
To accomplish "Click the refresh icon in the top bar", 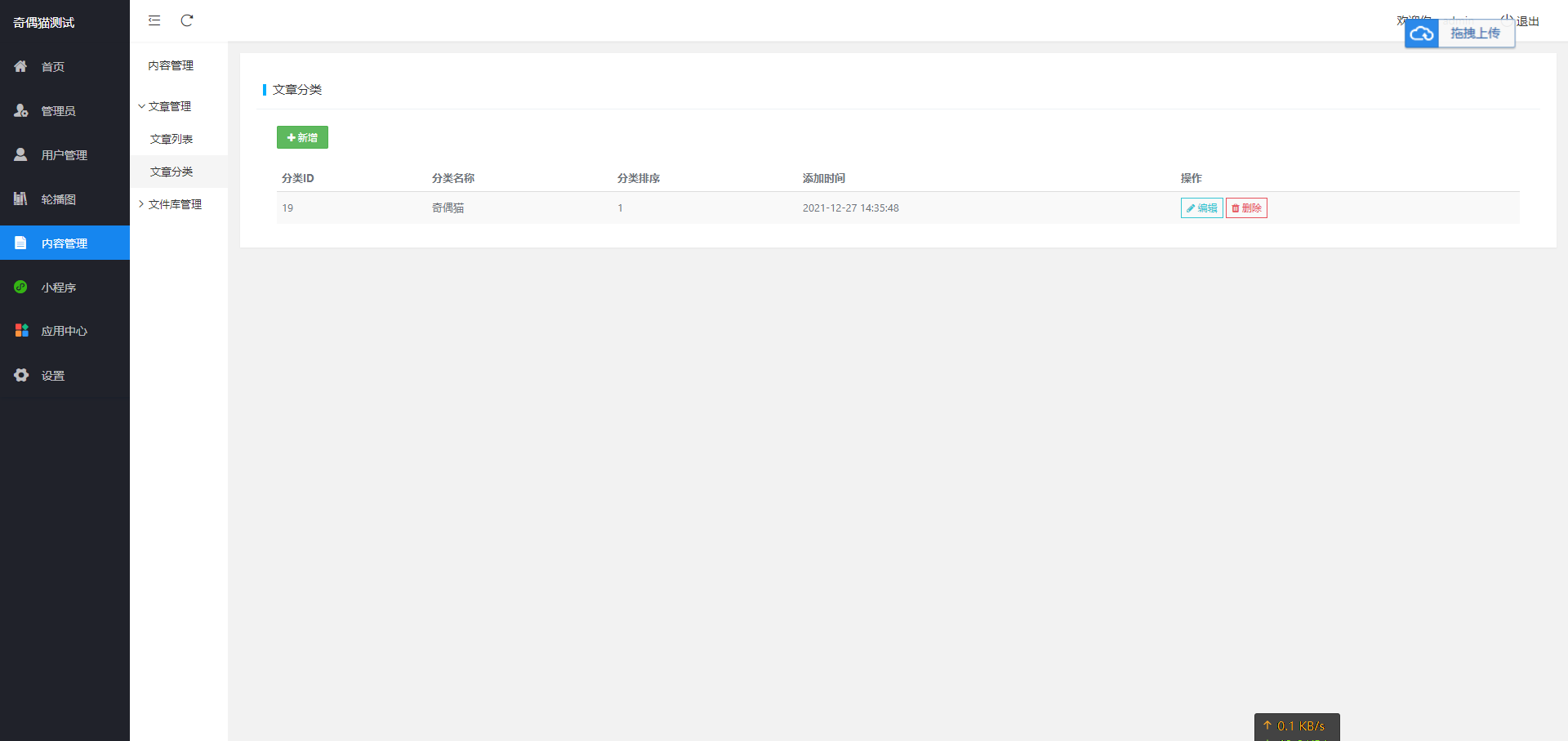I will click(x=187, y=20).
